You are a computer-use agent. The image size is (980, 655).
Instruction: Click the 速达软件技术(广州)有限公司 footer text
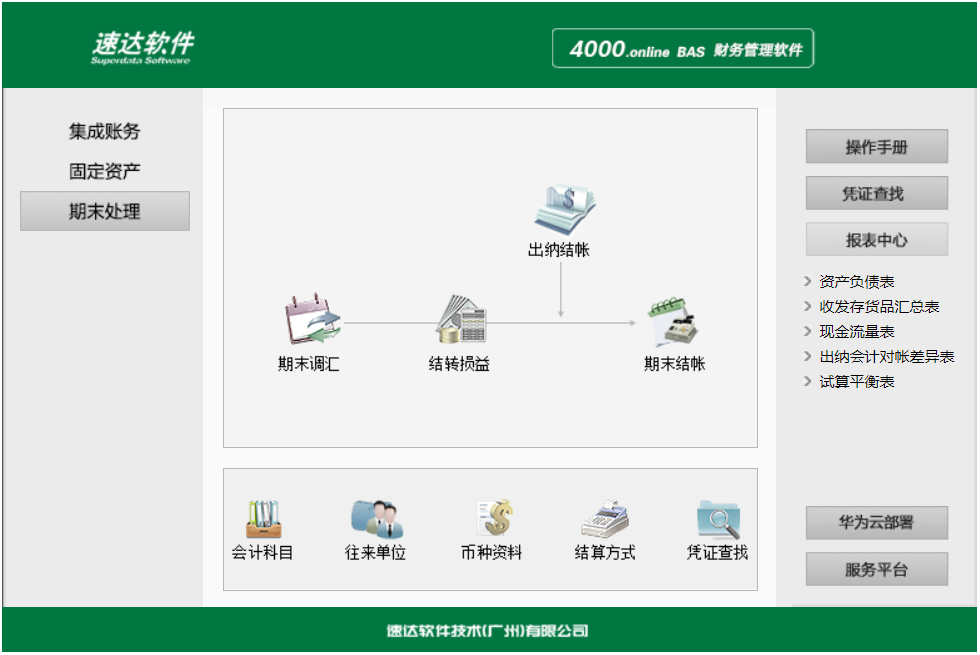point(487,631)
